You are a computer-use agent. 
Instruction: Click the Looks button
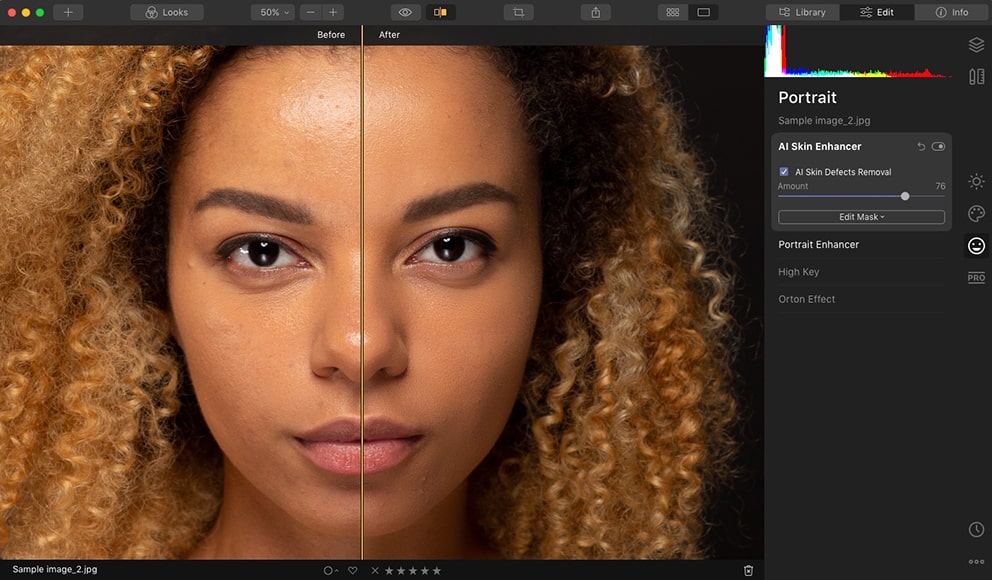tap(167, 12)
